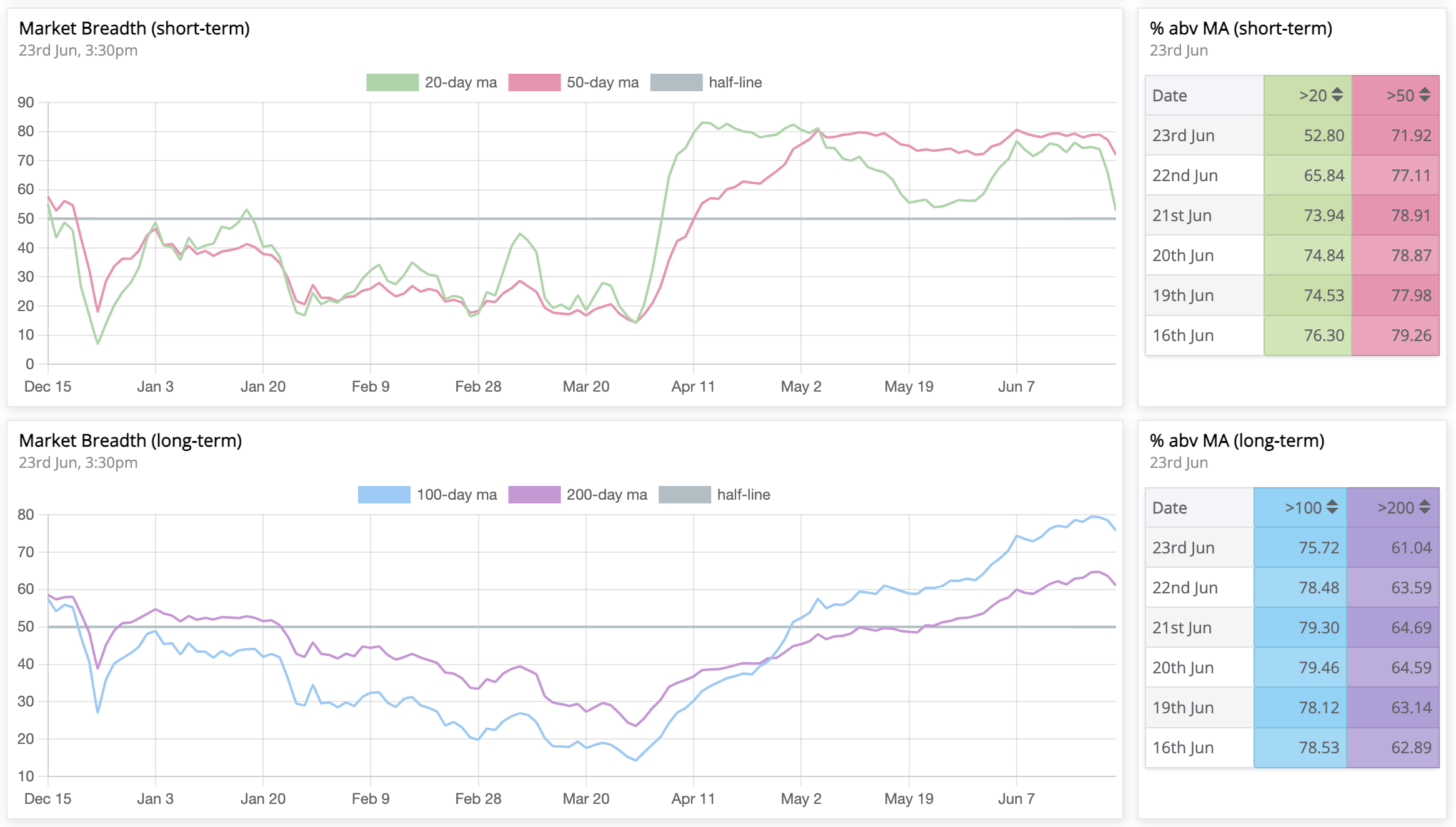Select the 64.69 cell for 21st Jun

click(x=1393, y=628)
